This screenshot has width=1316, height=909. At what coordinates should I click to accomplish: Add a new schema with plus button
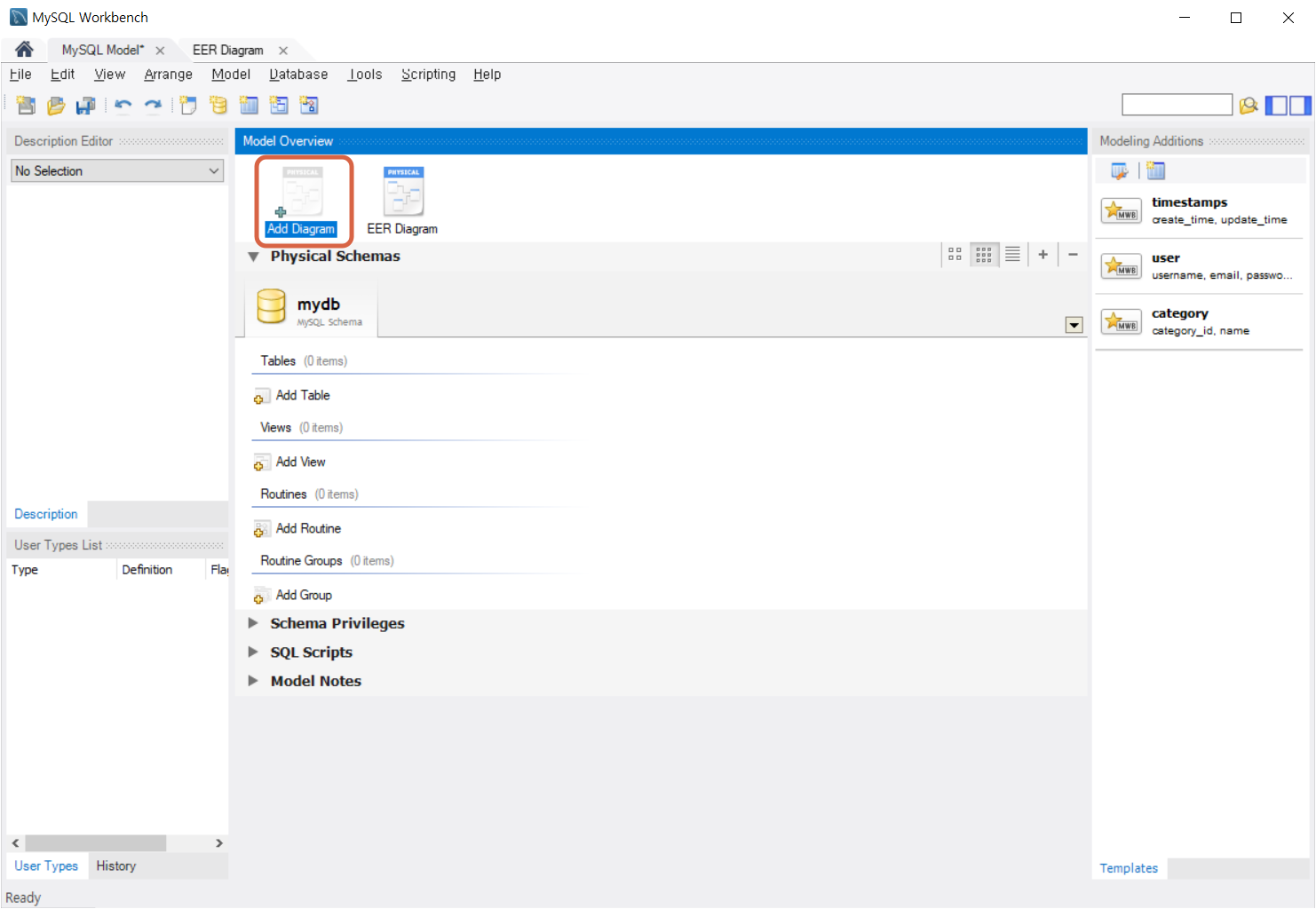pyautogui.click(x=1043, y=255)
